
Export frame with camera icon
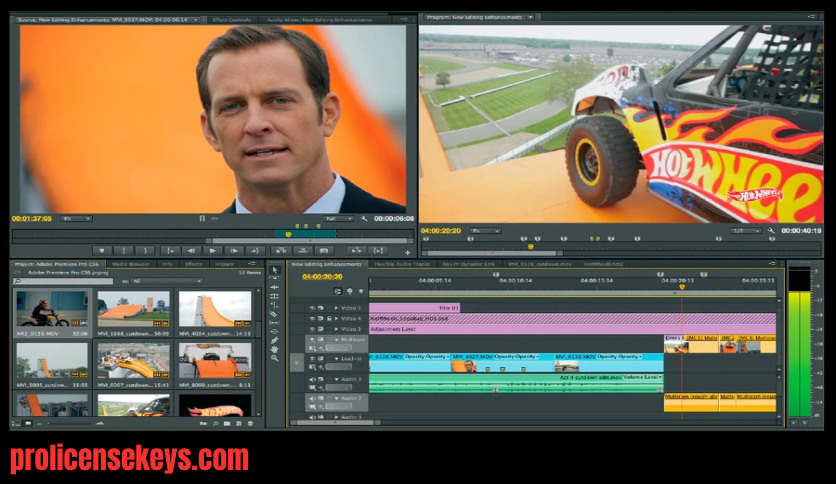click(x=324, y=251)
